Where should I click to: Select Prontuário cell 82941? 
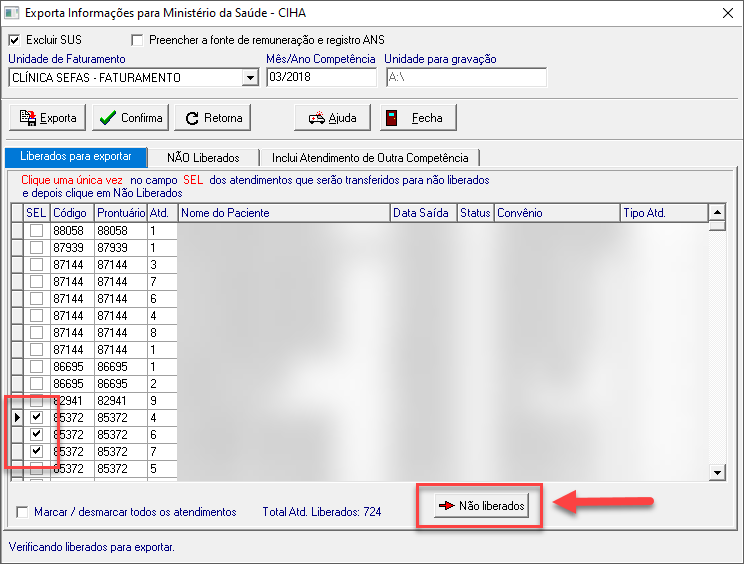(x=121, y=400)
